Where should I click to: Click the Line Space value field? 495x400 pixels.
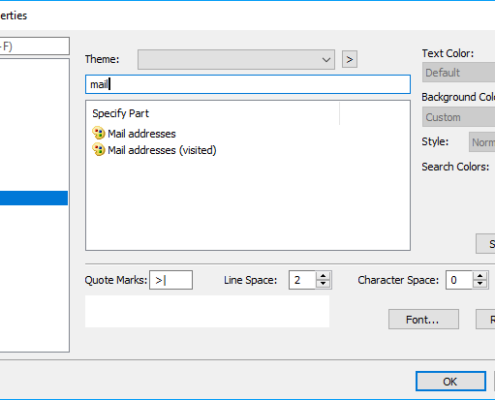tap(302, 280)
